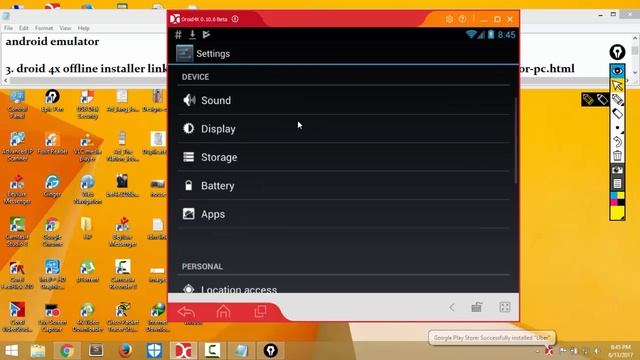Click the Display brightness icon

[189, 129]
